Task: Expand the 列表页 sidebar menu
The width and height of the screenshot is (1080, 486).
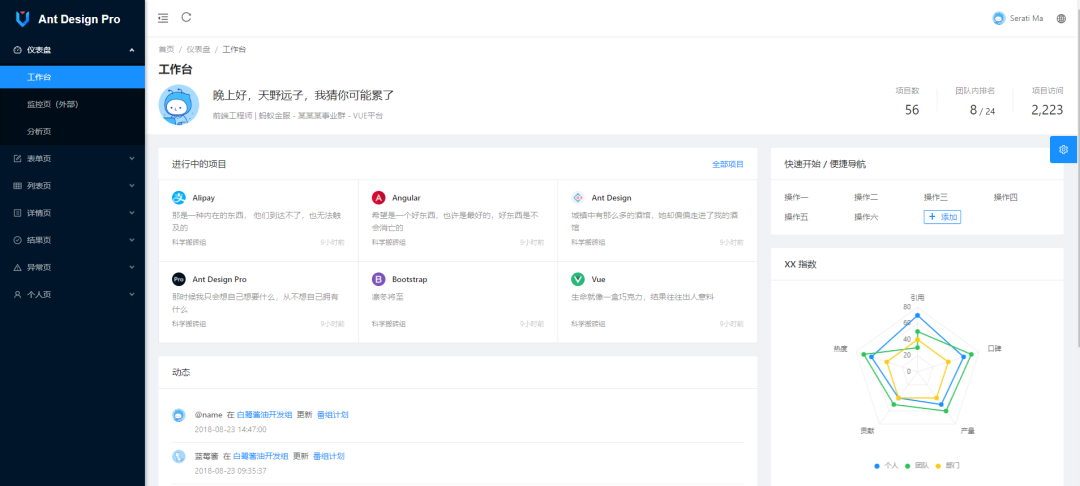Action: (x=72, y=186)
